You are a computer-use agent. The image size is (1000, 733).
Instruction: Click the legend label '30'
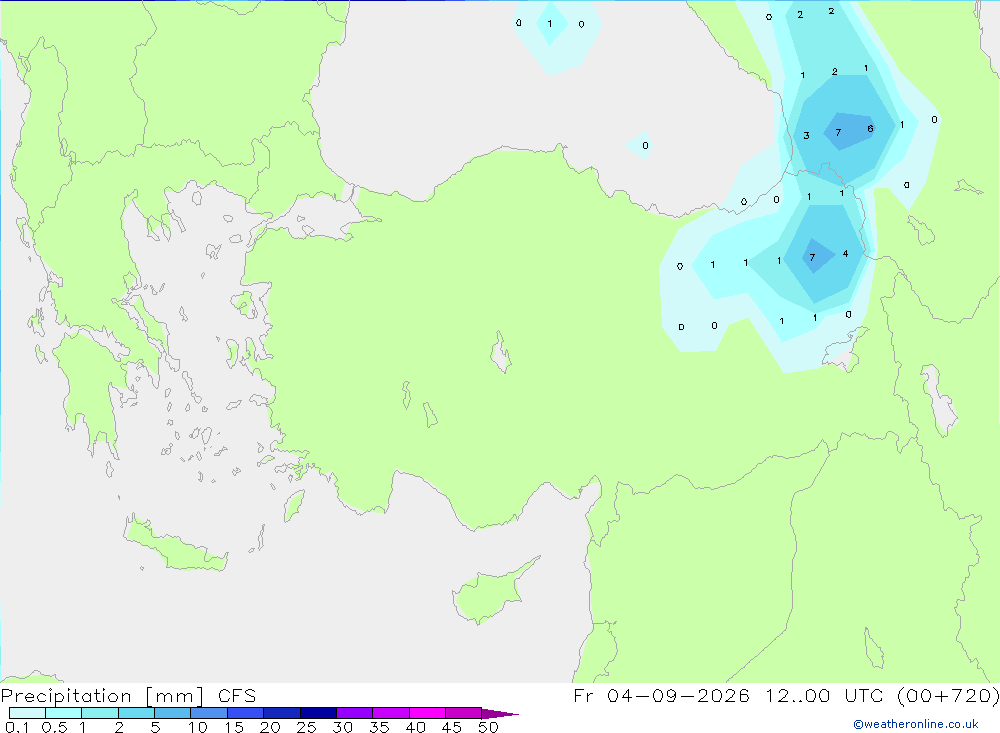tap(342, 727)
